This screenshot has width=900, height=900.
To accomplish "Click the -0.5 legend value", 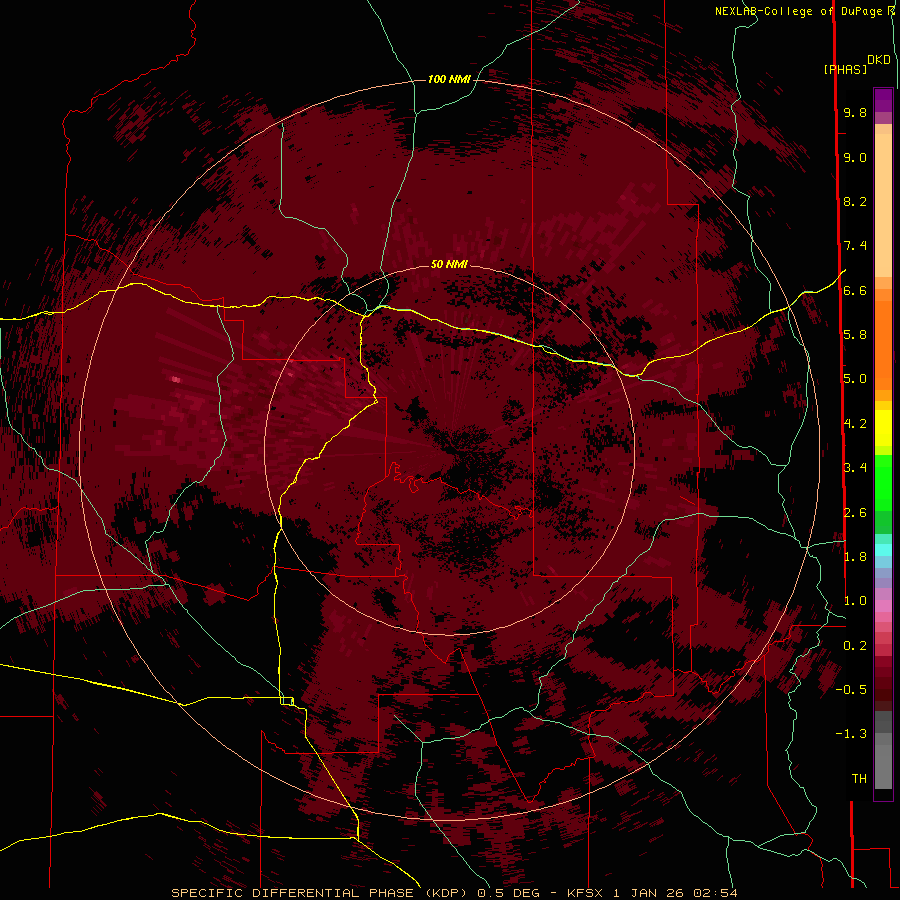I will 851,690.
